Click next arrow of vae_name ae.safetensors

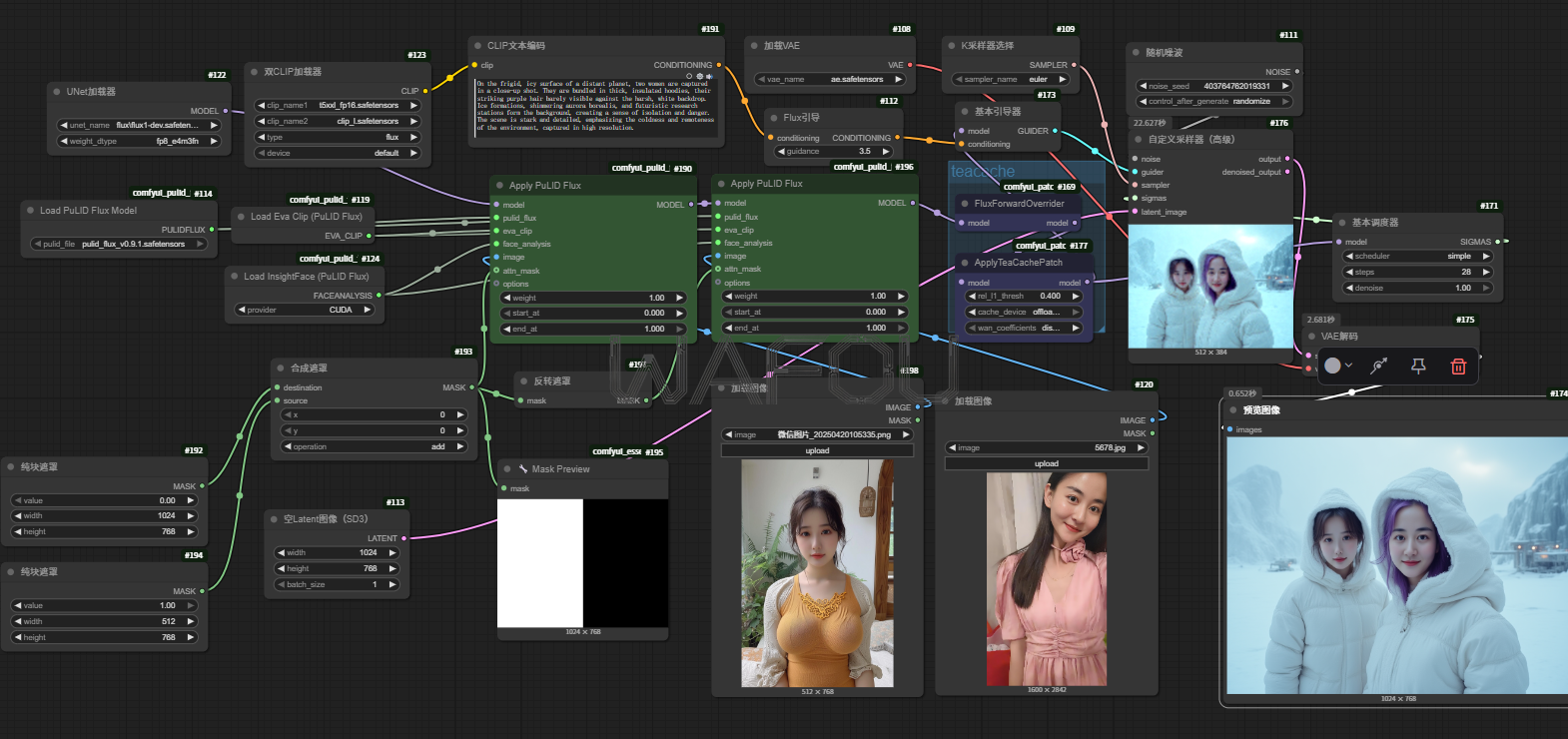[898, 79]
